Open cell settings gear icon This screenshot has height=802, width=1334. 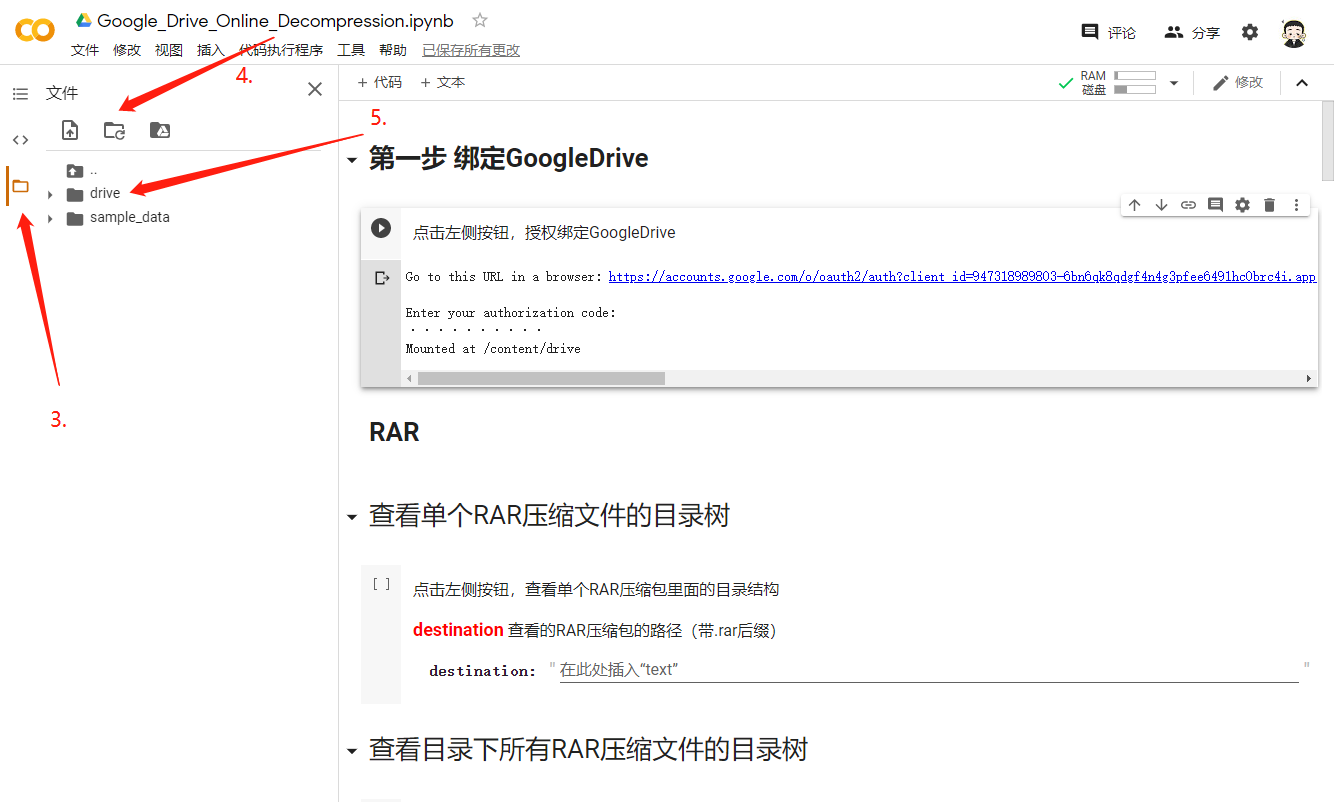click(1242, 205)
